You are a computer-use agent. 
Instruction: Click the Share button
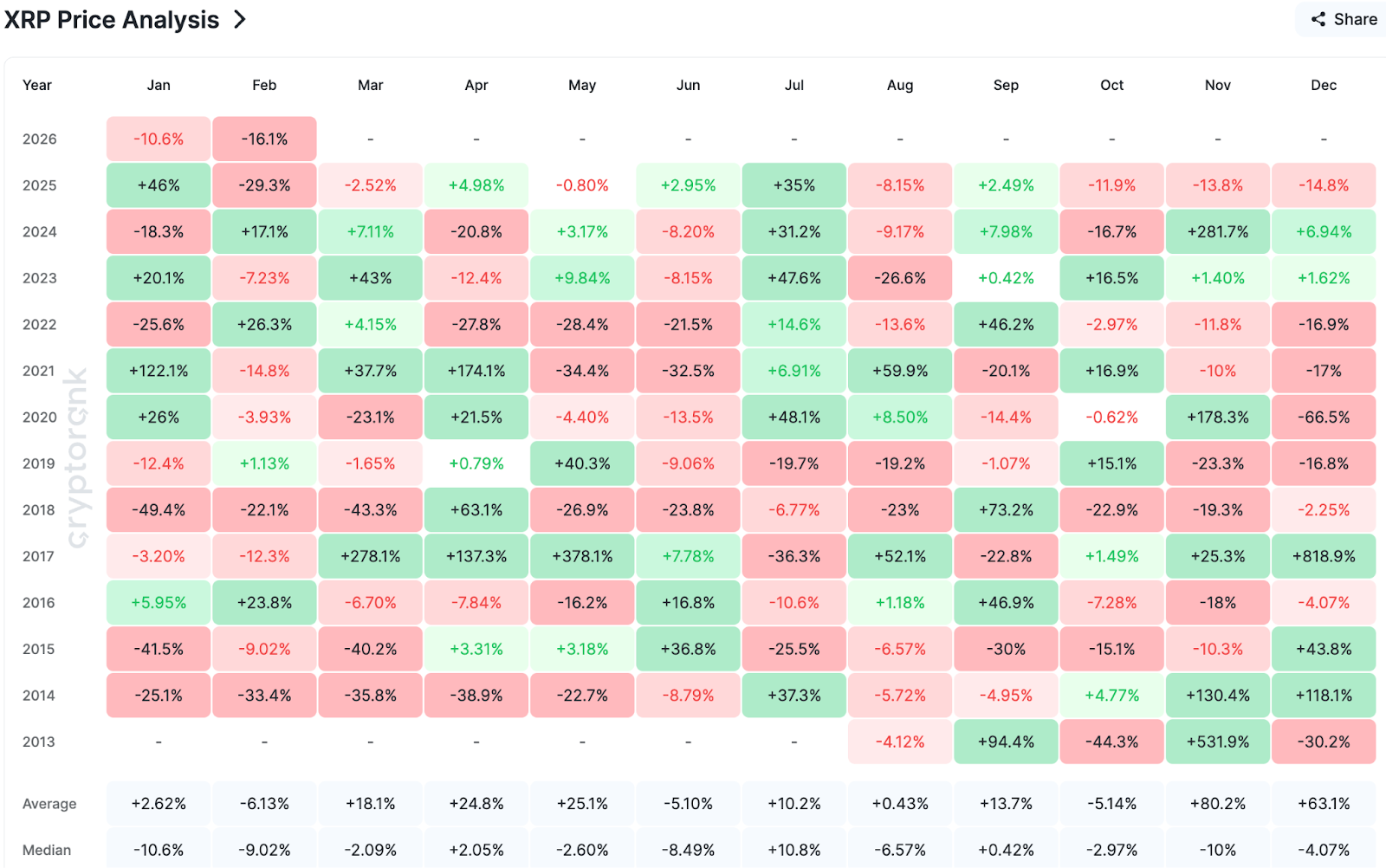pyautogui.click(x=1344, y=19)
